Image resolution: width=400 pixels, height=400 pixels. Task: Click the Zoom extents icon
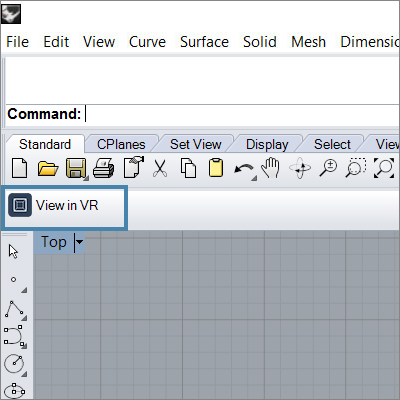tap(384, 168)
